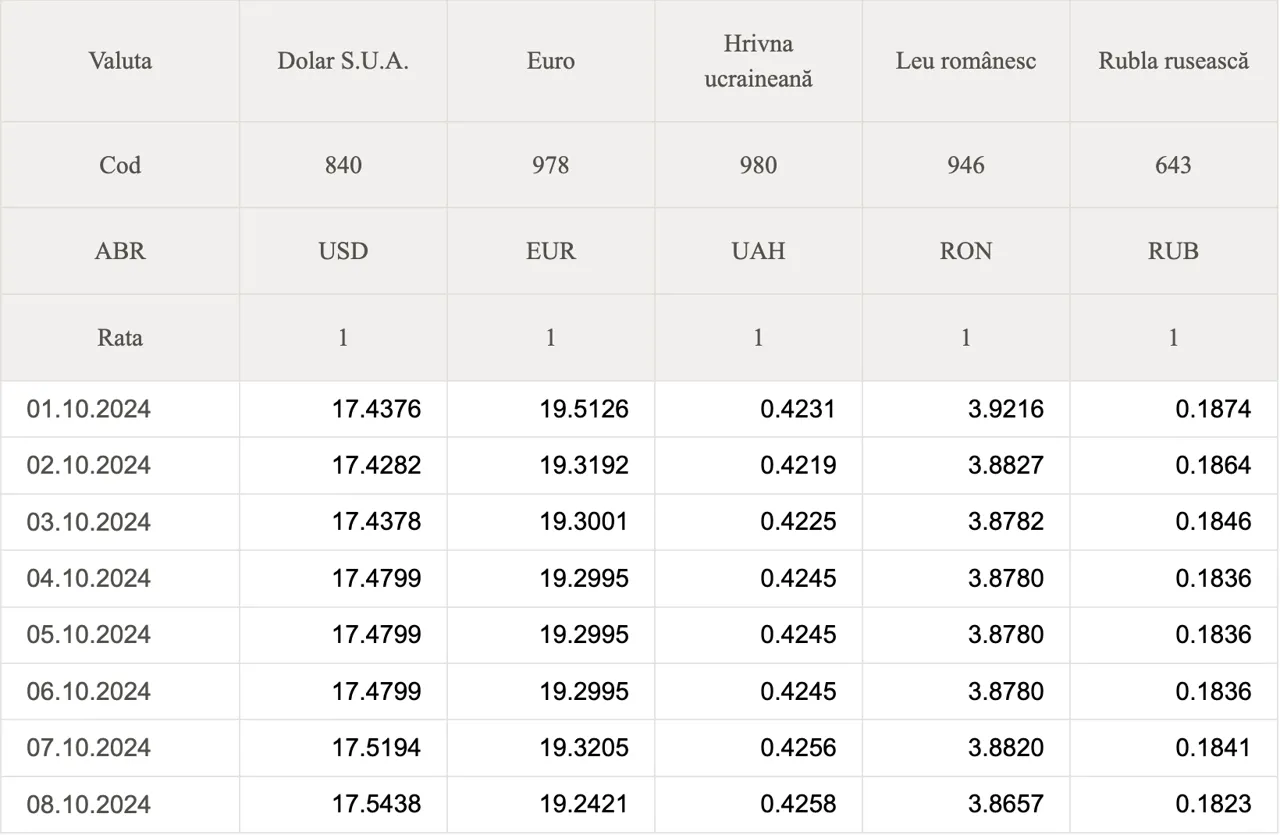The width and height of the screenshot is (1280, 835).
Task: Click the Hrivna ucraineană header cell
Action: click(x=758, y=61)
